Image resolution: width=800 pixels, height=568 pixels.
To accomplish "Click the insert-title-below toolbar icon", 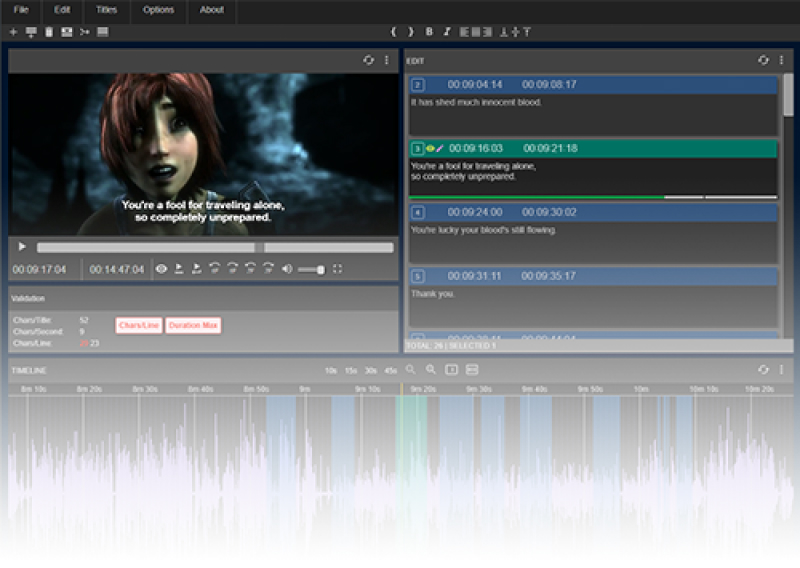I will [x=31, y=32].
